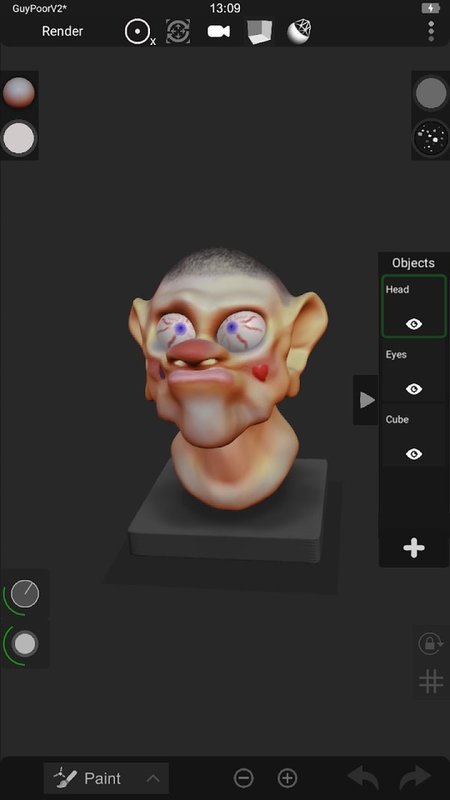Tap the 13:09 clock
This screenshot has width=450, height=800.
click(x=225, y=9)
